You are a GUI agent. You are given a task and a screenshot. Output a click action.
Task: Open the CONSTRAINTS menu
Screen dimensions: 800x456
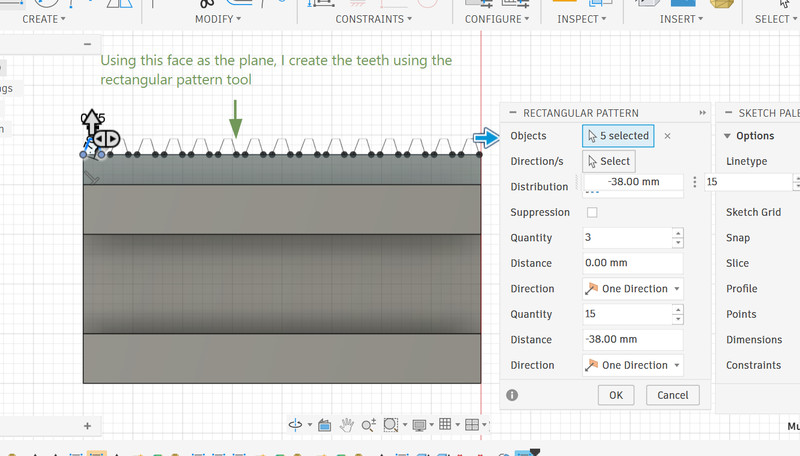coord(373,19)
